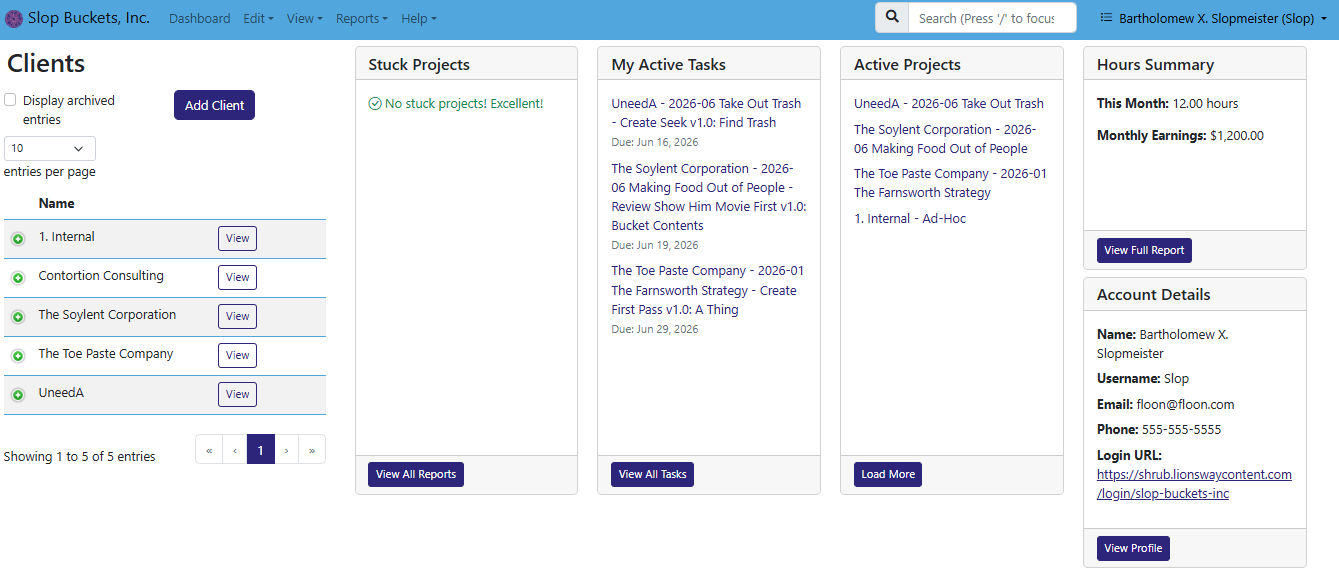
Task: View The Soylent Corporation client
Action: coord(237,316)
